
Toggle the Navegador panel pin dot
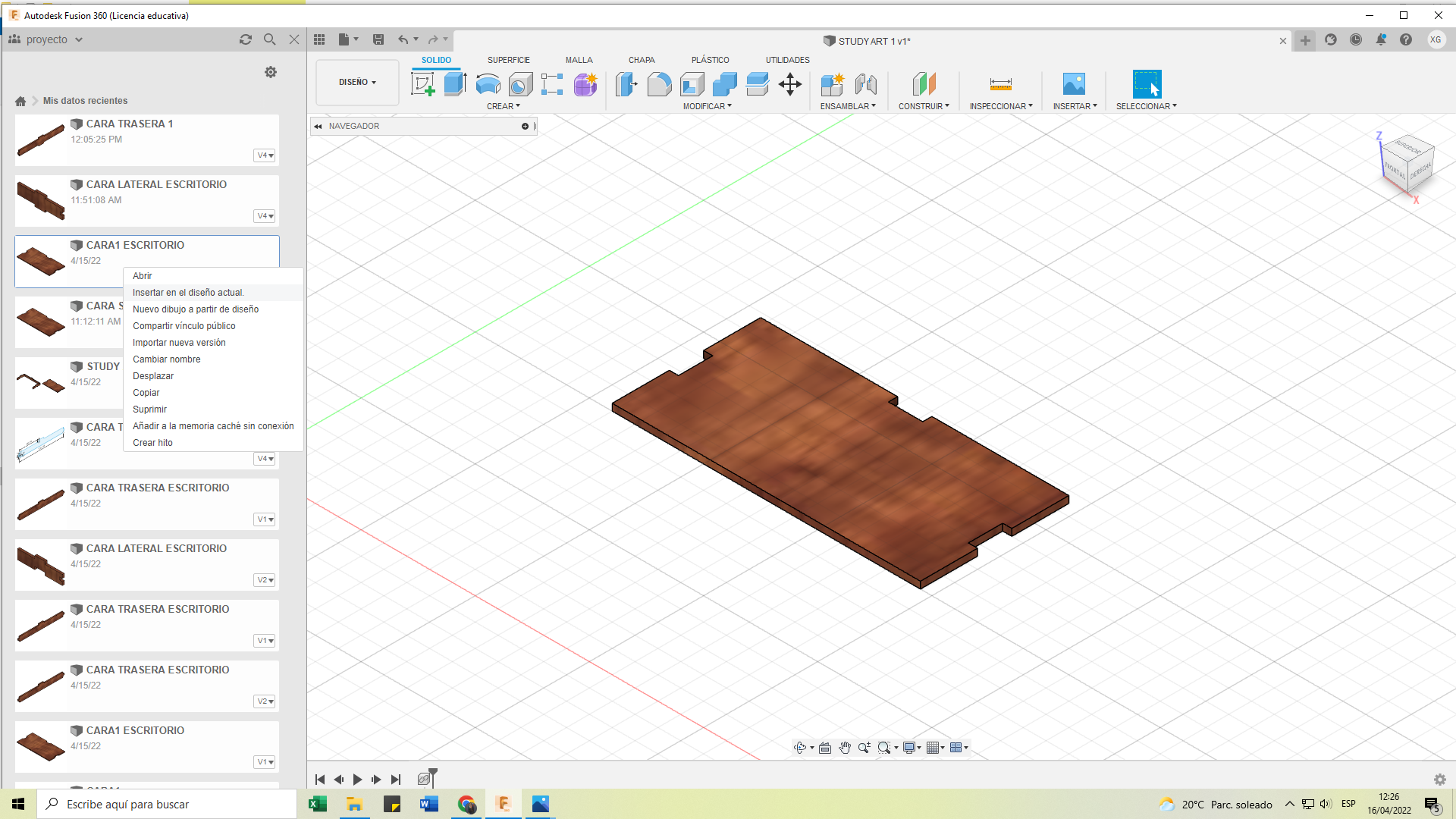click(525, 127)
